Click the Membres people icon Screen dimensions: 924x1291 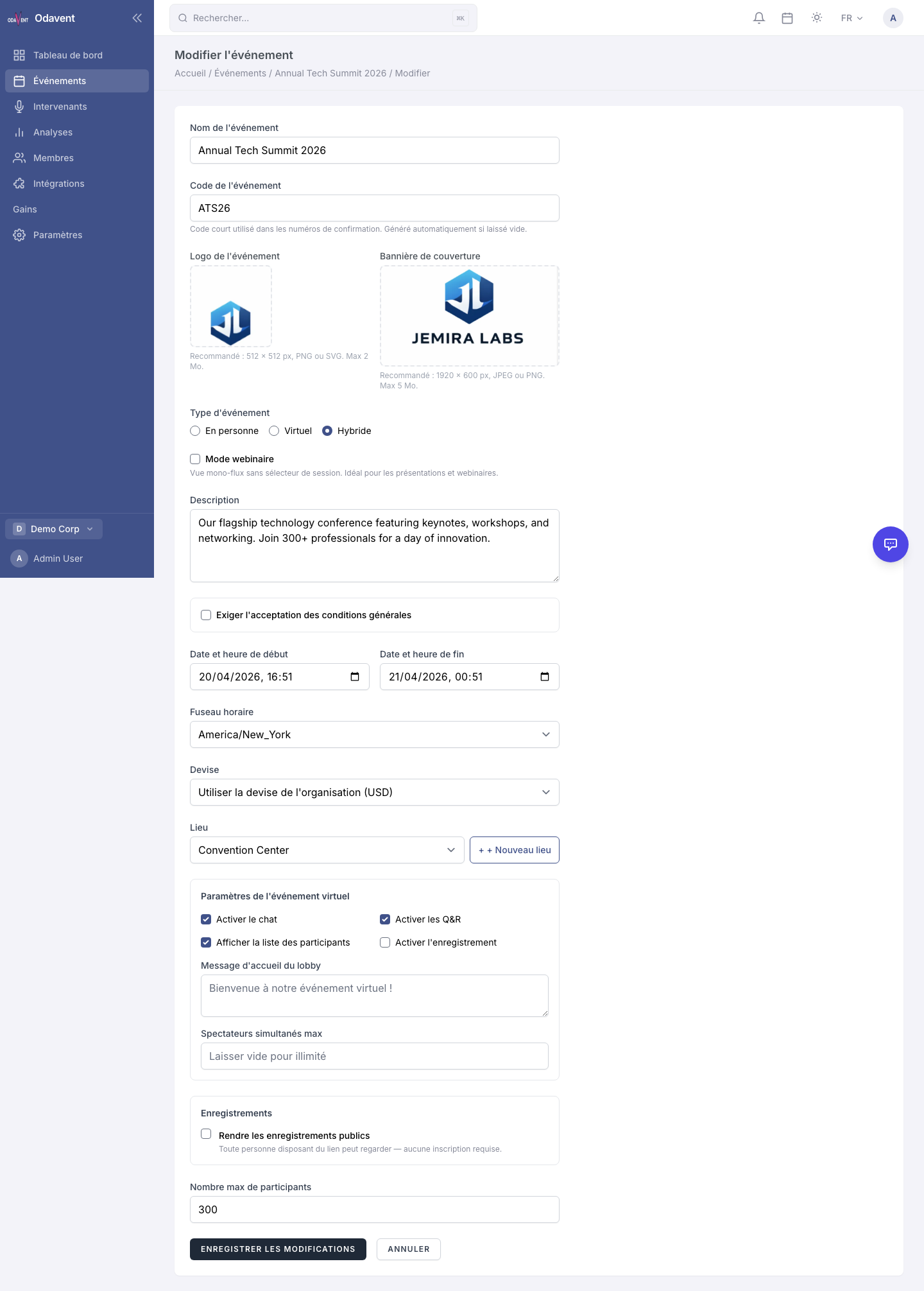coord(19,158)
